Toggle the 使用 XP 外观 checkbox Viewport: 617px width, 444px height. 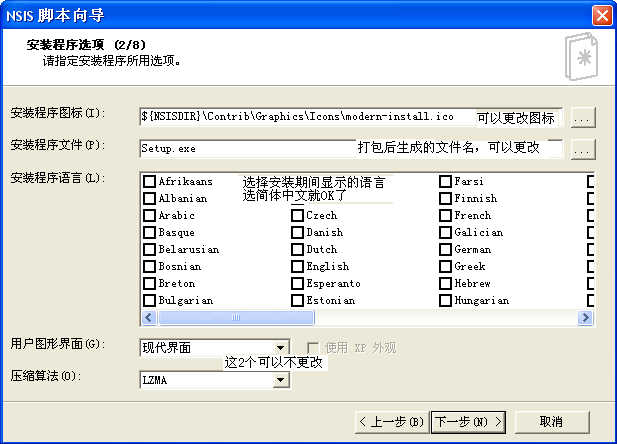[313, 348]
